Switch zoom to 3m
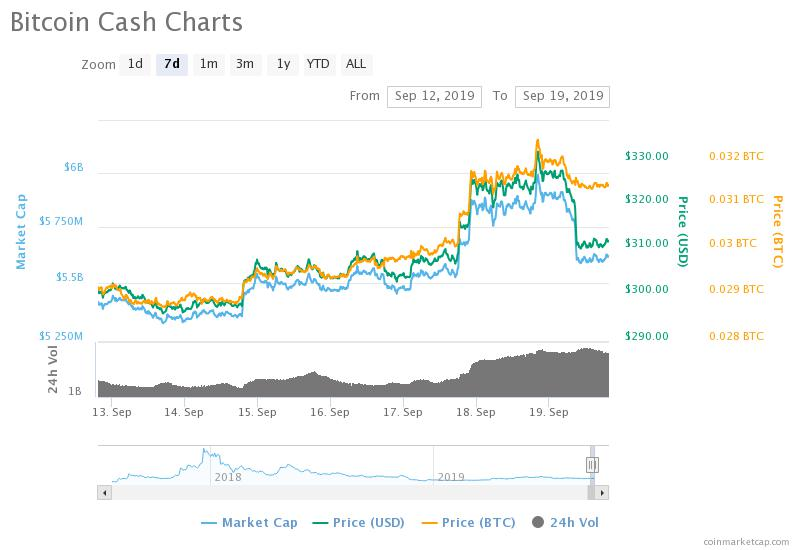 point(245,64)
